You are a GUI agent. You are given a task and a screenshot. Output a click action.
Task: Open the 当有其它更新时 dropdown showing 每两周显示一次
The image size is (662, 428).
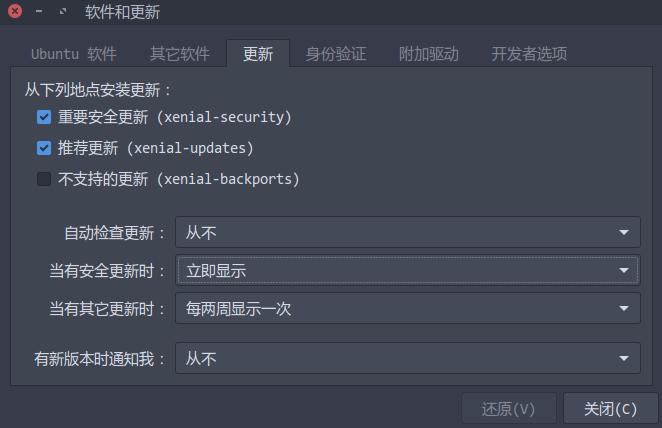(x=408, y=309)
